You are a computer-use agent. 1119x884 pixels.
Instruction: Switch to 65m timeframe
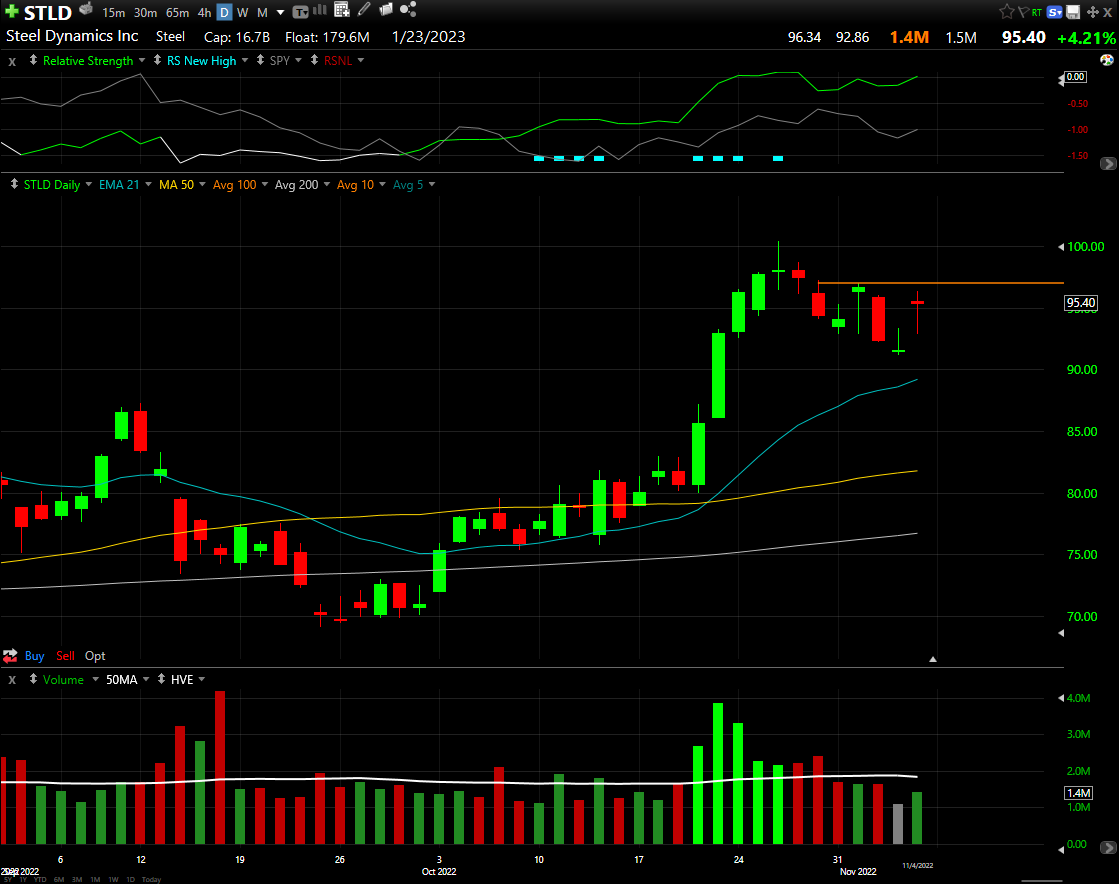(178, 13)
